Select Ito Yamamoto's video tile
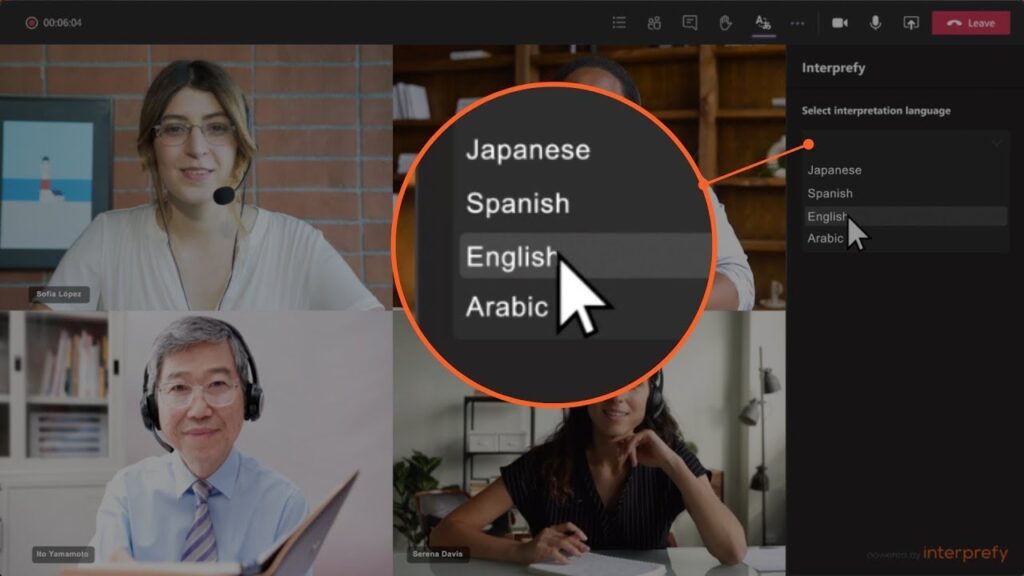 pos(196,442)
